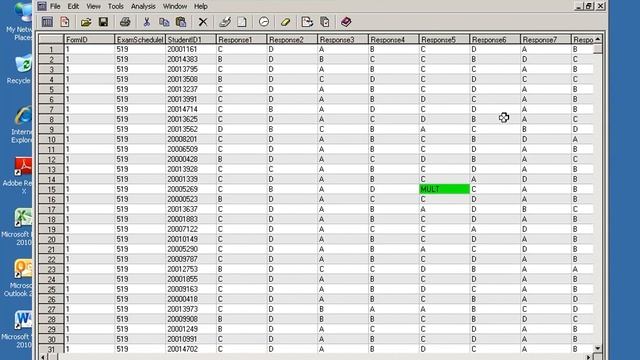Click the Response5 column header
Screen dimensions: 640x360
[444, 40]
